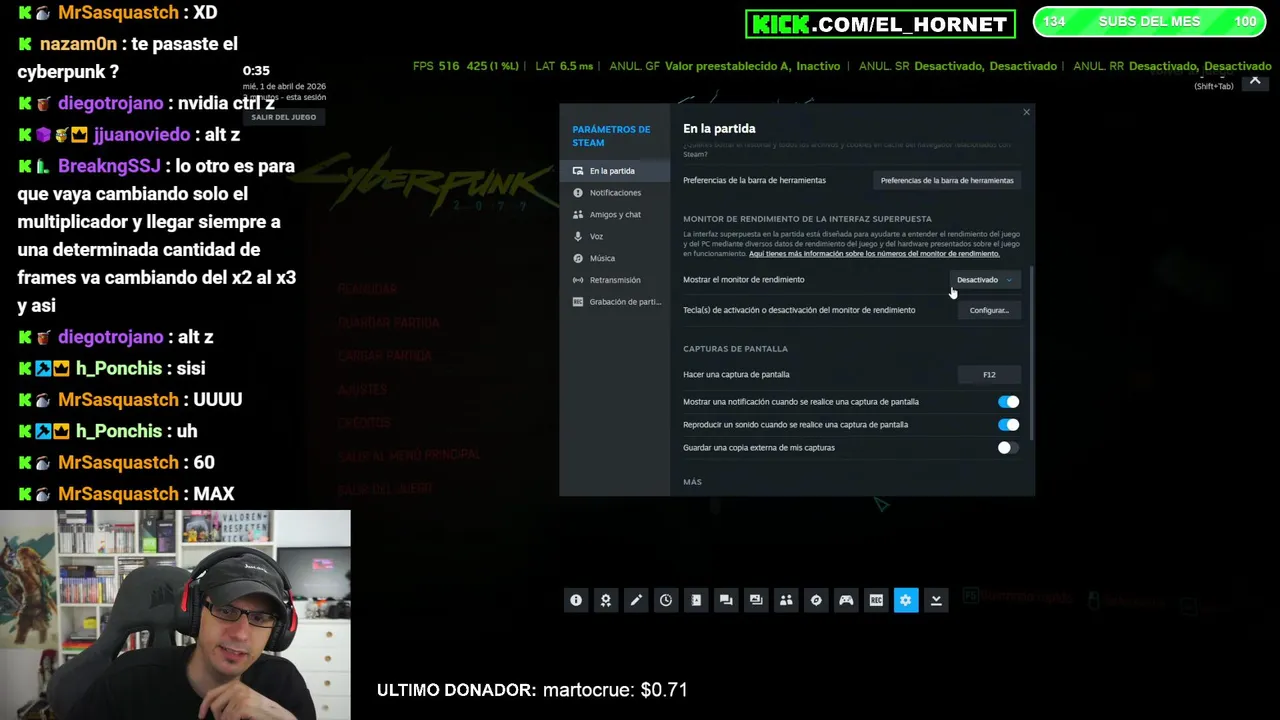
Task: Open the screenshots gallery icon
Action: click(x=756, y=600)
